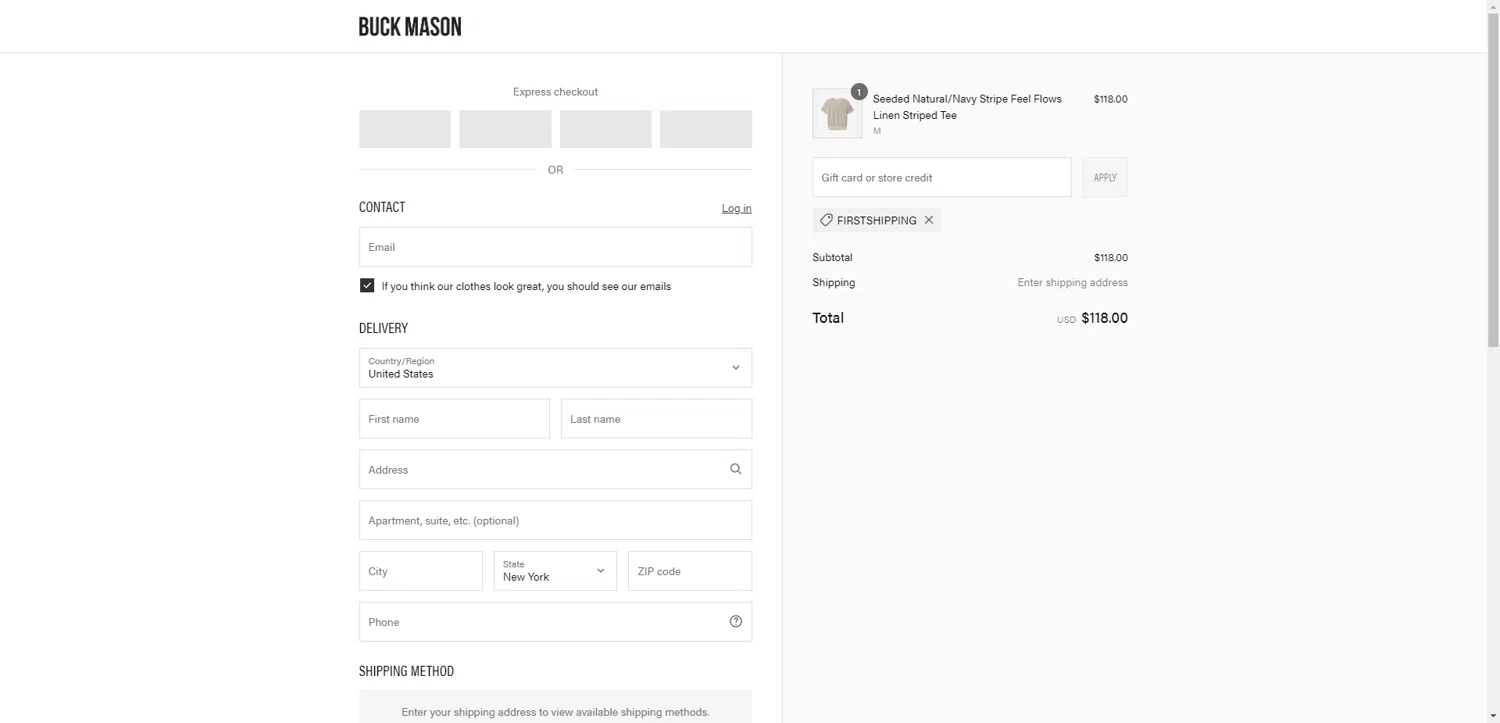Open the State dropdown

pos(555,571)
